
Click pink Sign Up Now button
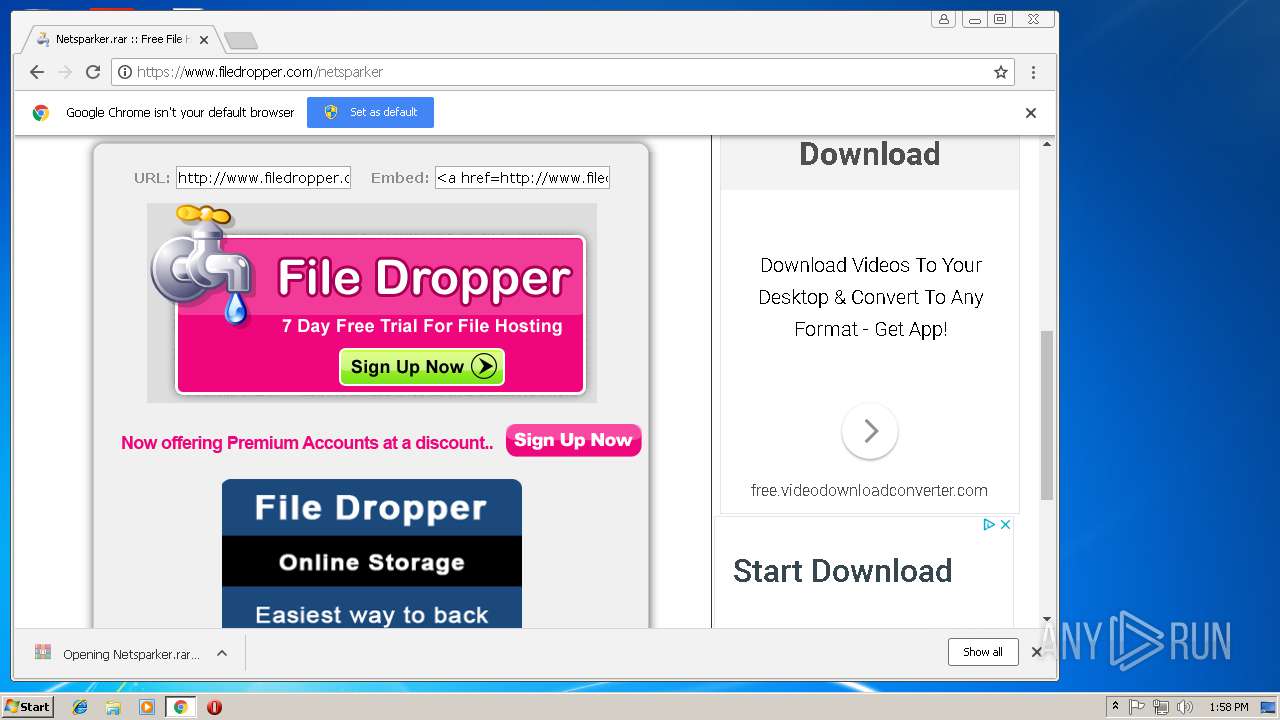pyautogui.click(x=573, y=440)
